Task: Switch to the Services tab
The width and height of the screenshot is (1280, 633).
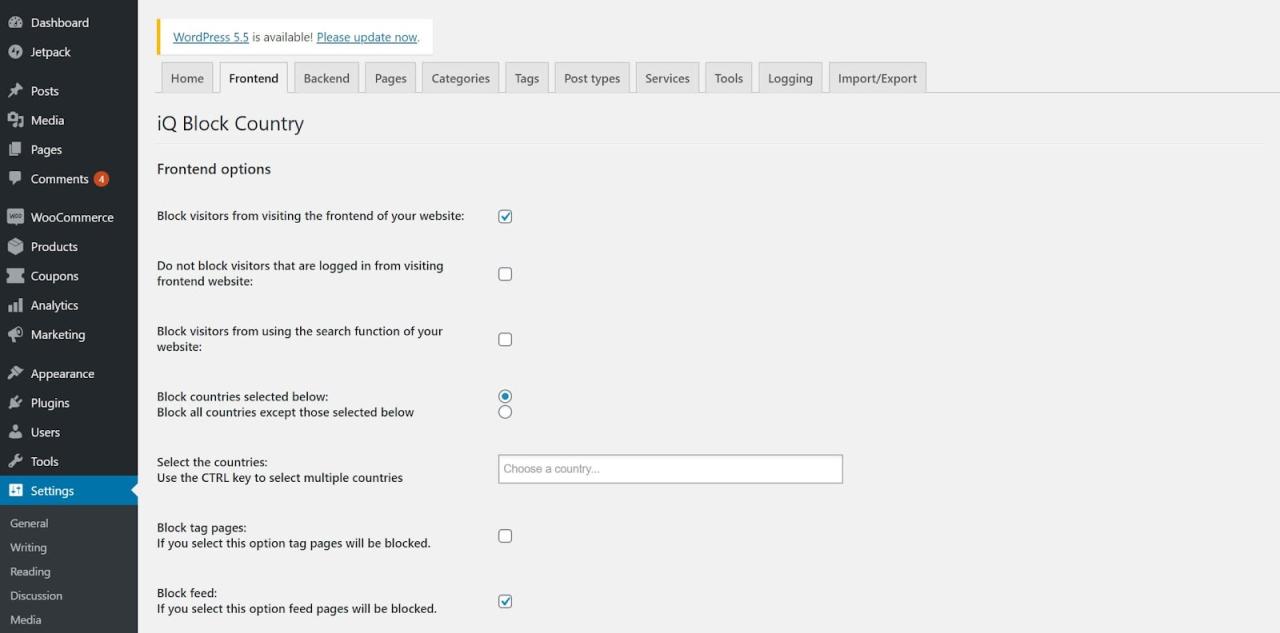Action: pos(667,78)
